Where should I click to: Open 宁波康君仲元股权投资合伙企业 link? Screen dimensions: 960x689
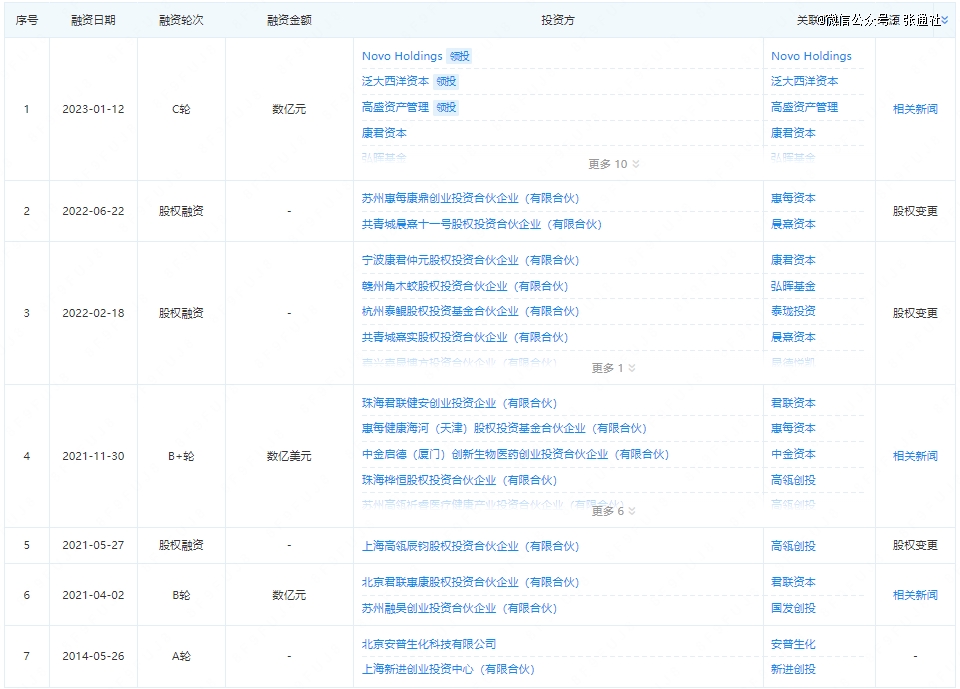tap(470, 260)
